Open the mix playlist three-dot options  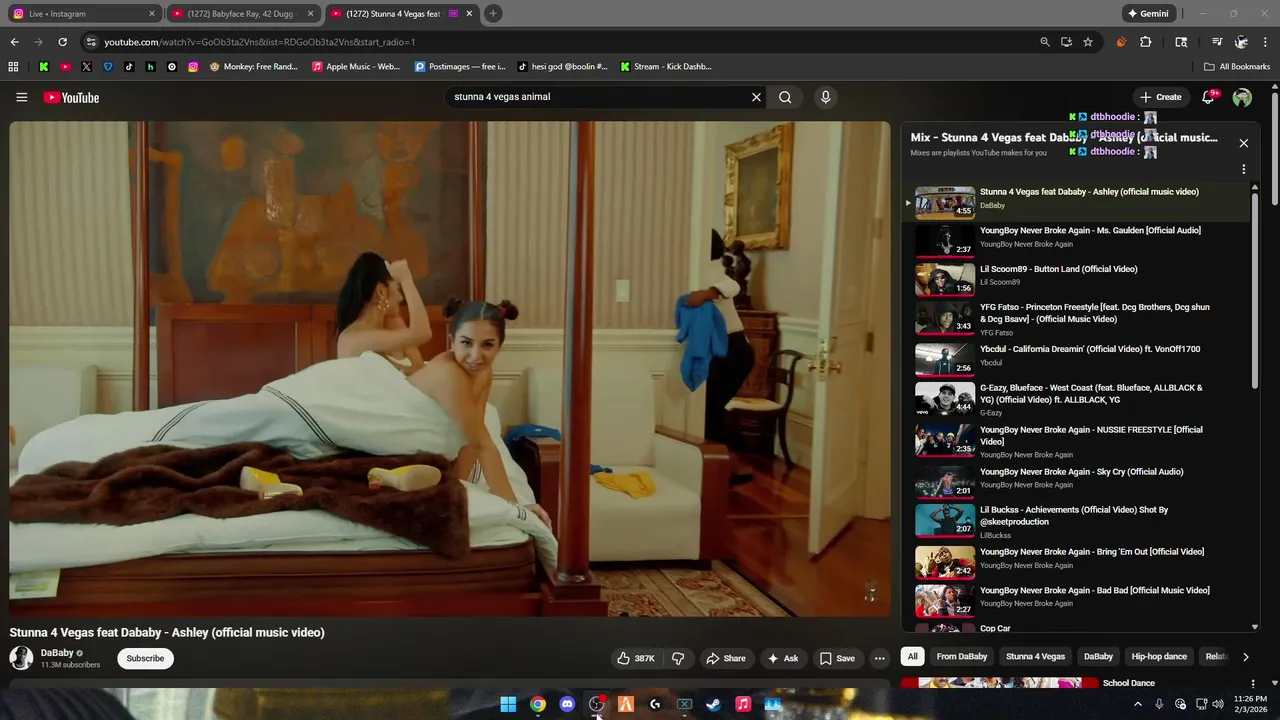click(x=1243, y=169)
